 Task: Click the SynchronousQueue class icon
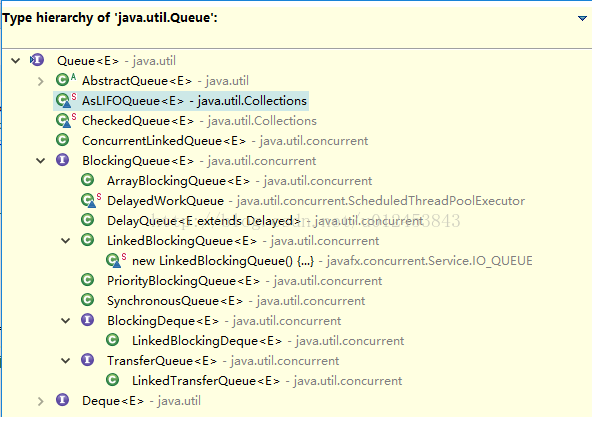coord(87,300)
